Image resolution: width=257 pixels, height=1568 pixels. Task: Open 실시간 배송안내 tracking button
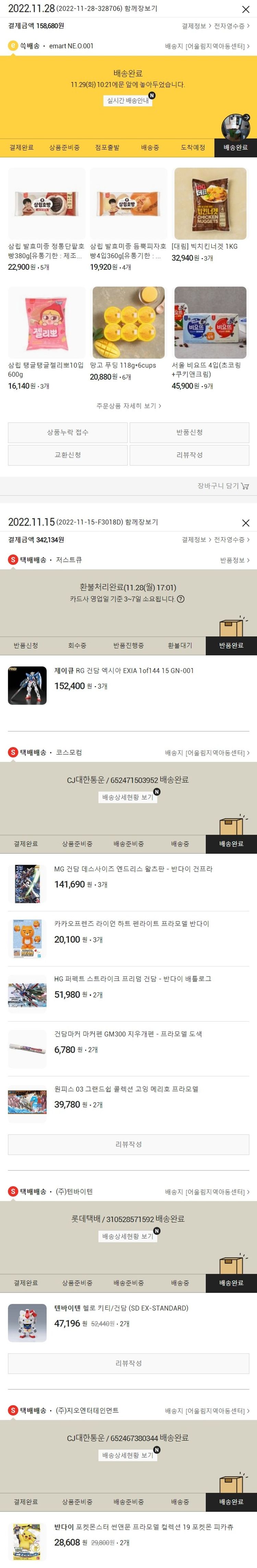tap(128, 100)
